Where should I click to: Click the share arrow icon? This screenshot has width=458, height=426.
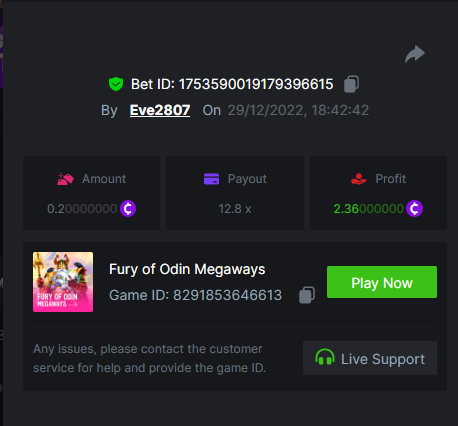415,54
